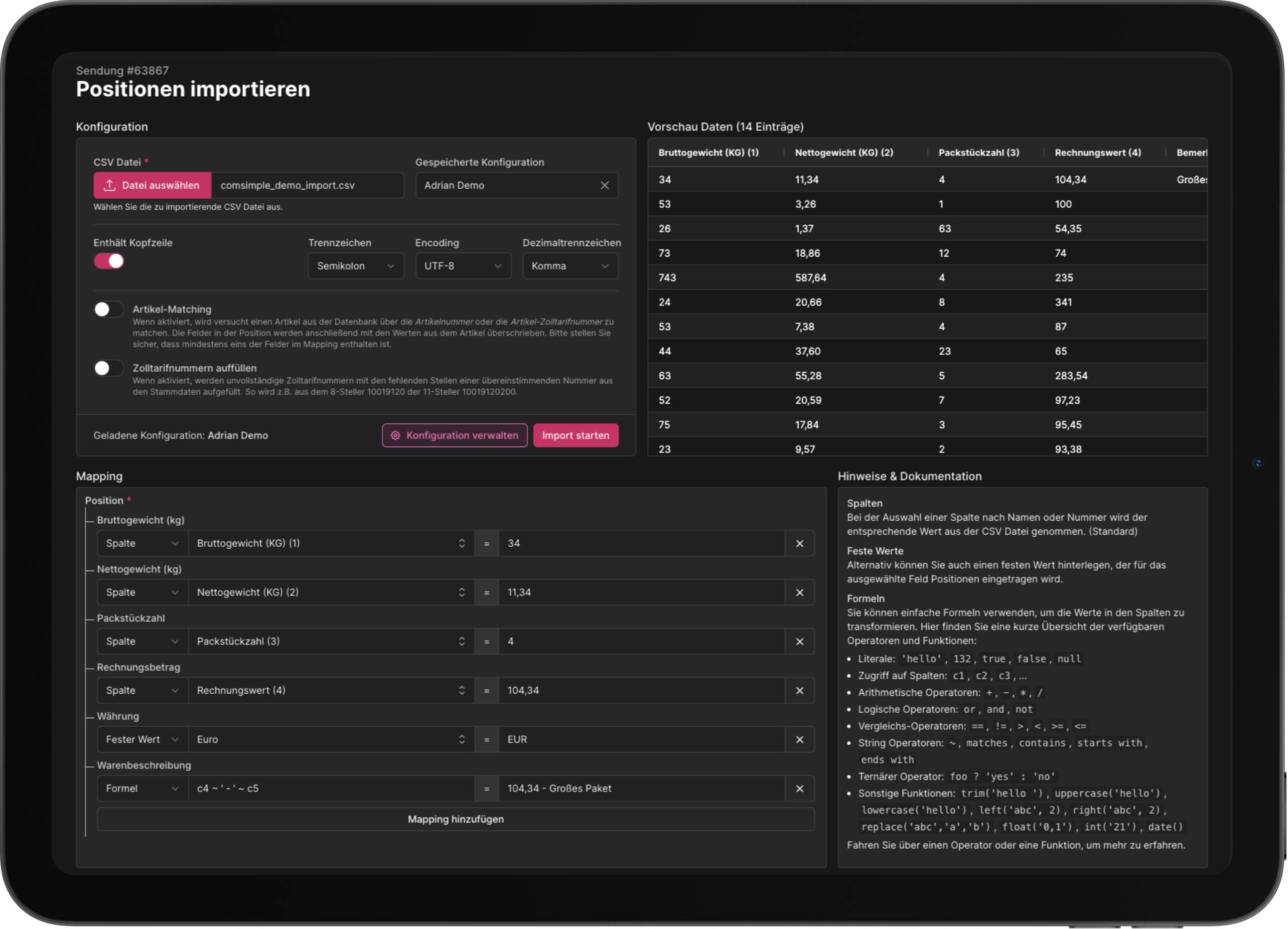Open type dropdown for Nettogewicht (kg)

143,593
